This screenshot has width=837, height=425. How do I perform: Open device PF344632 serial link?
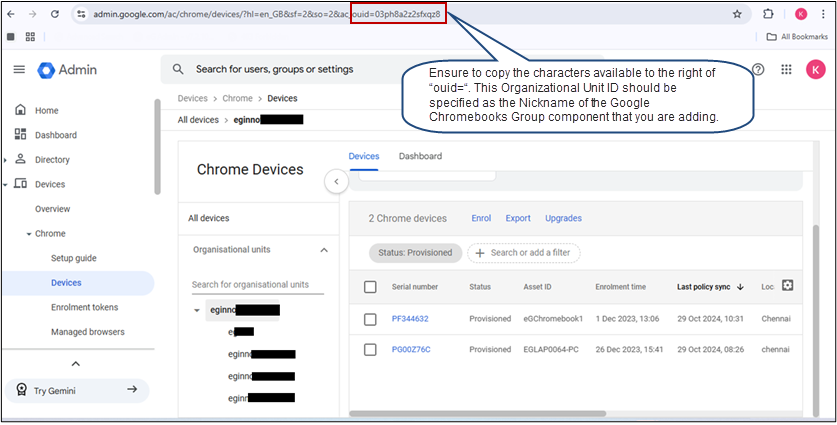410,319
